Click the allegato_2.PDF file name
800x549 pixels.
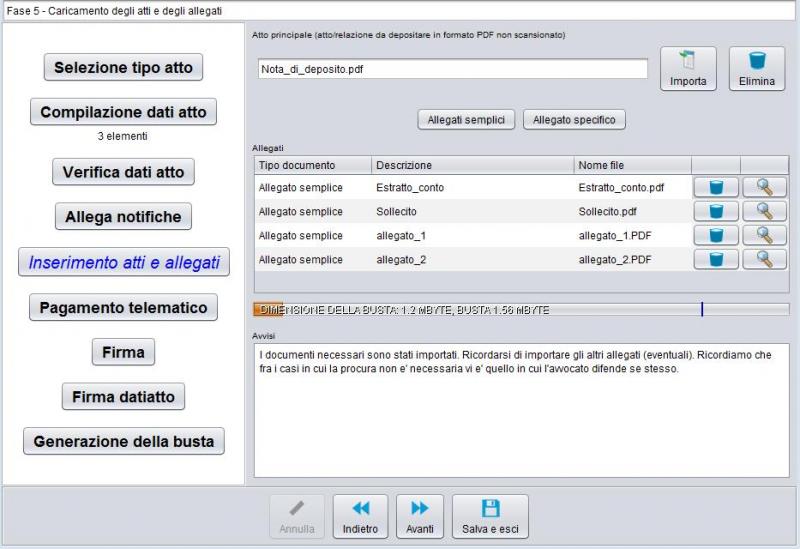tap(615, 259)
